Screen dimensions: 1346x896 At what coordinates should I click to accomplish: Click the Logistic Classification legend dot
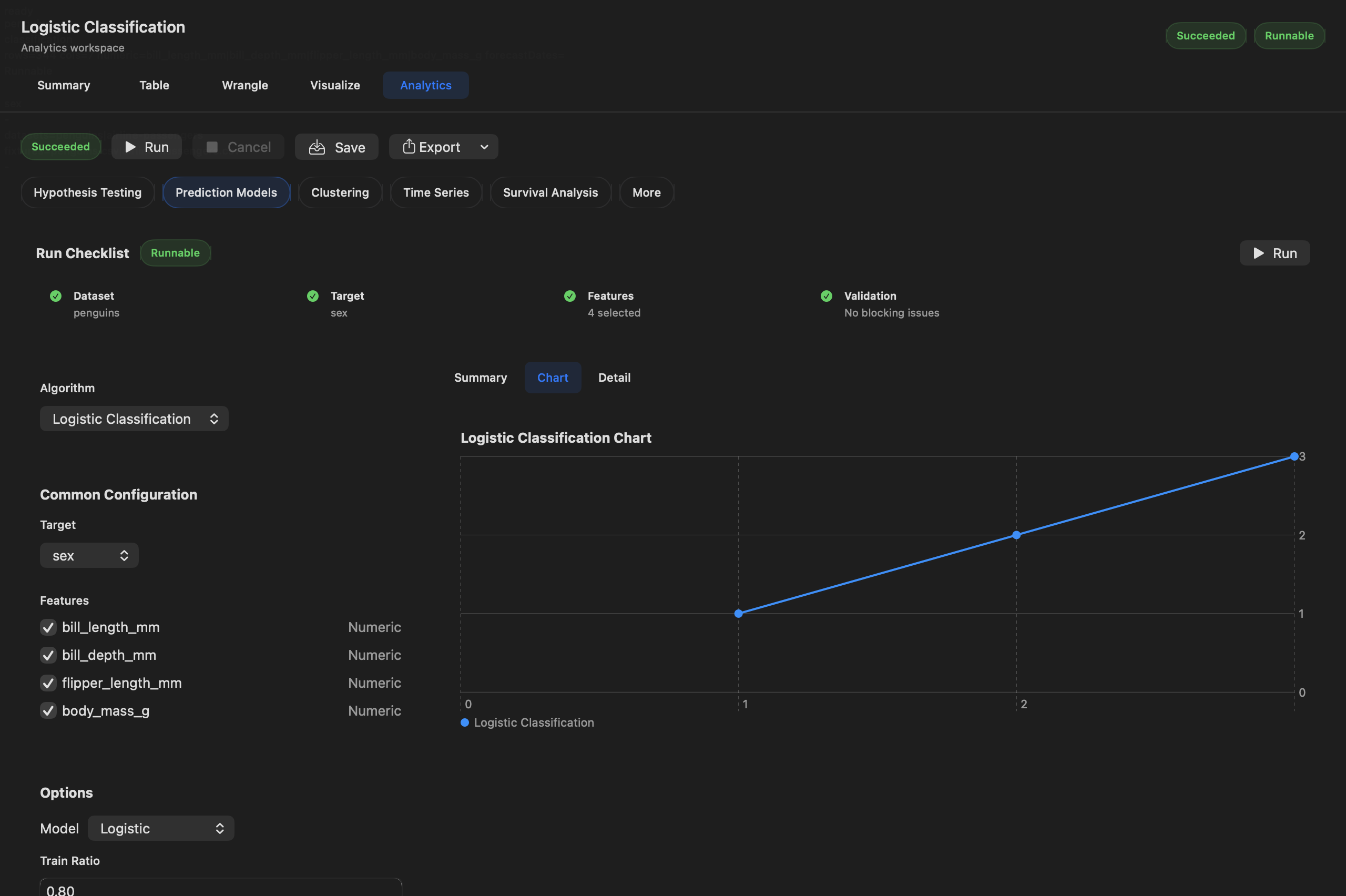(464, 723)
